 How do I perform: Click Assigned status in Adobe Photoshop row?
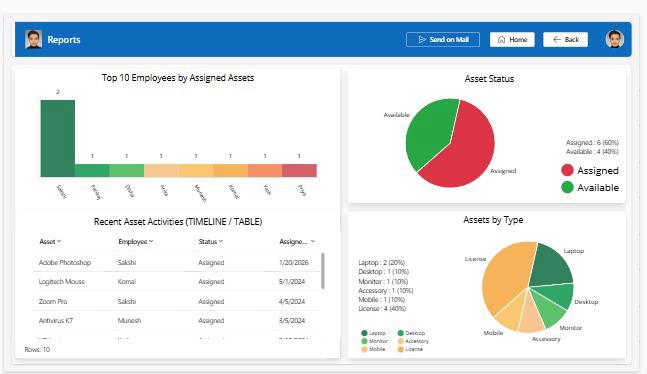pos(211,263)
